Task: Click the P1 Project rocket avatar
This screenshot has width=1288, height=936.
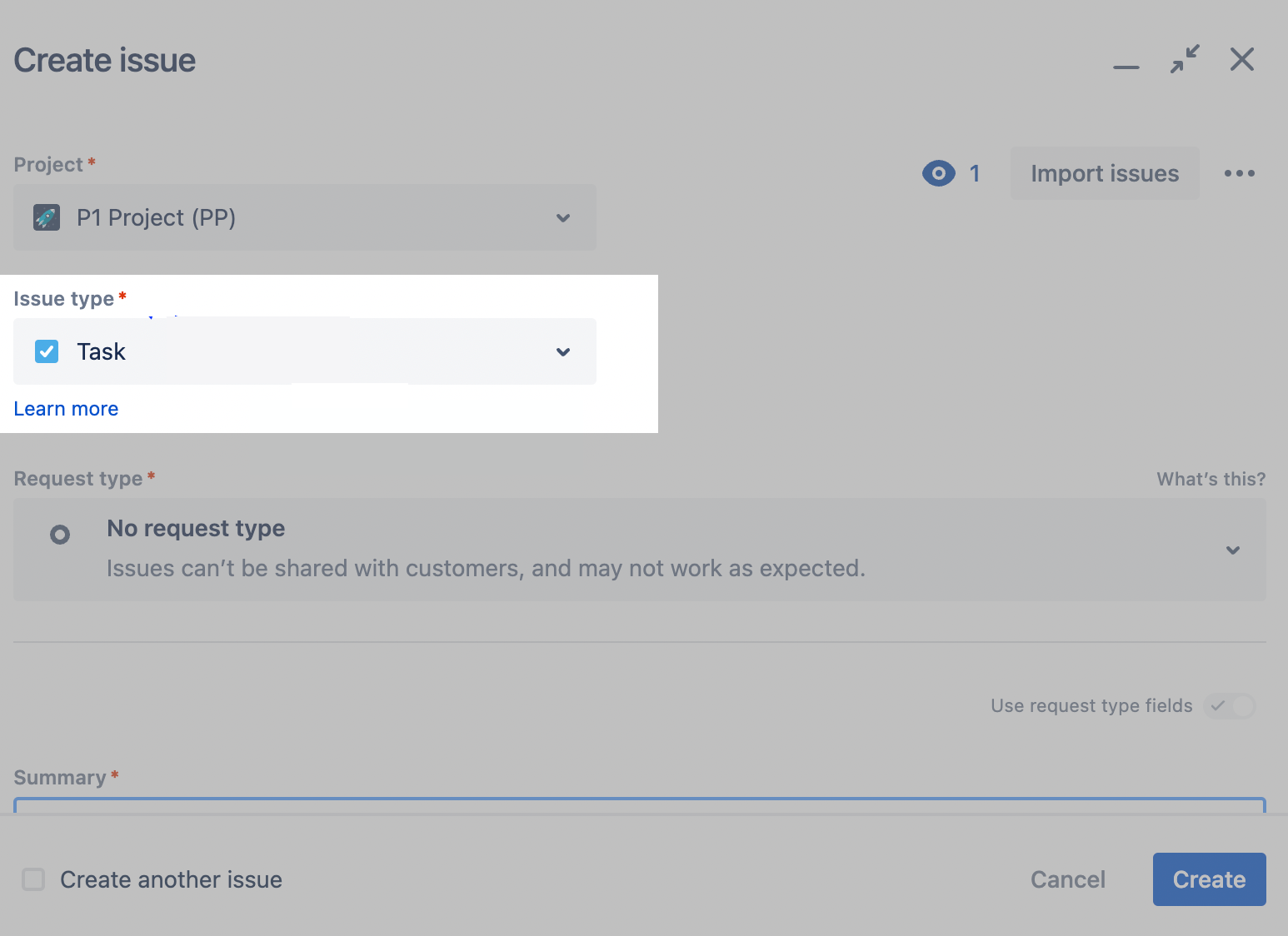Action: click(47, 217)
